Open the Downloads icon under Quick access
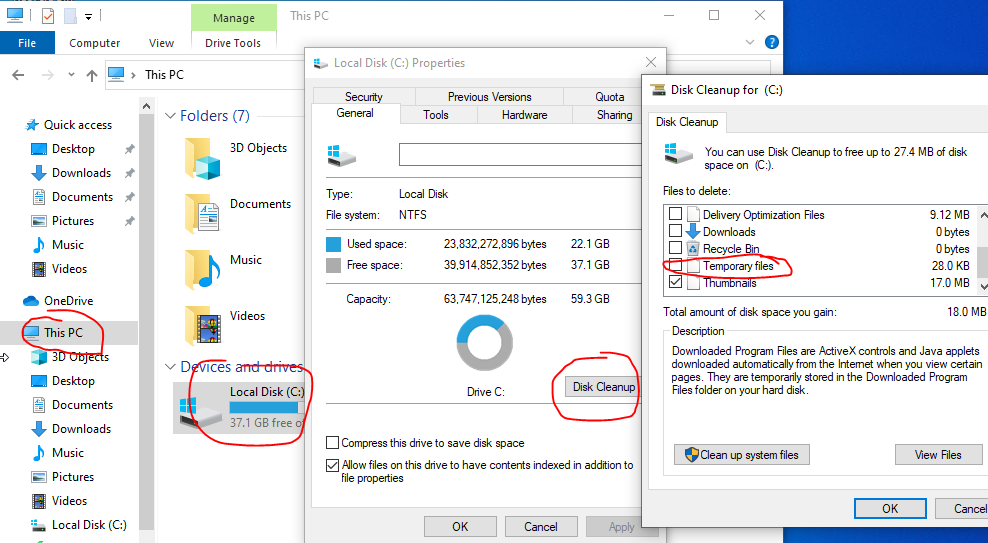Viewport: 988px width, 543px height. [x=39, y=173]
